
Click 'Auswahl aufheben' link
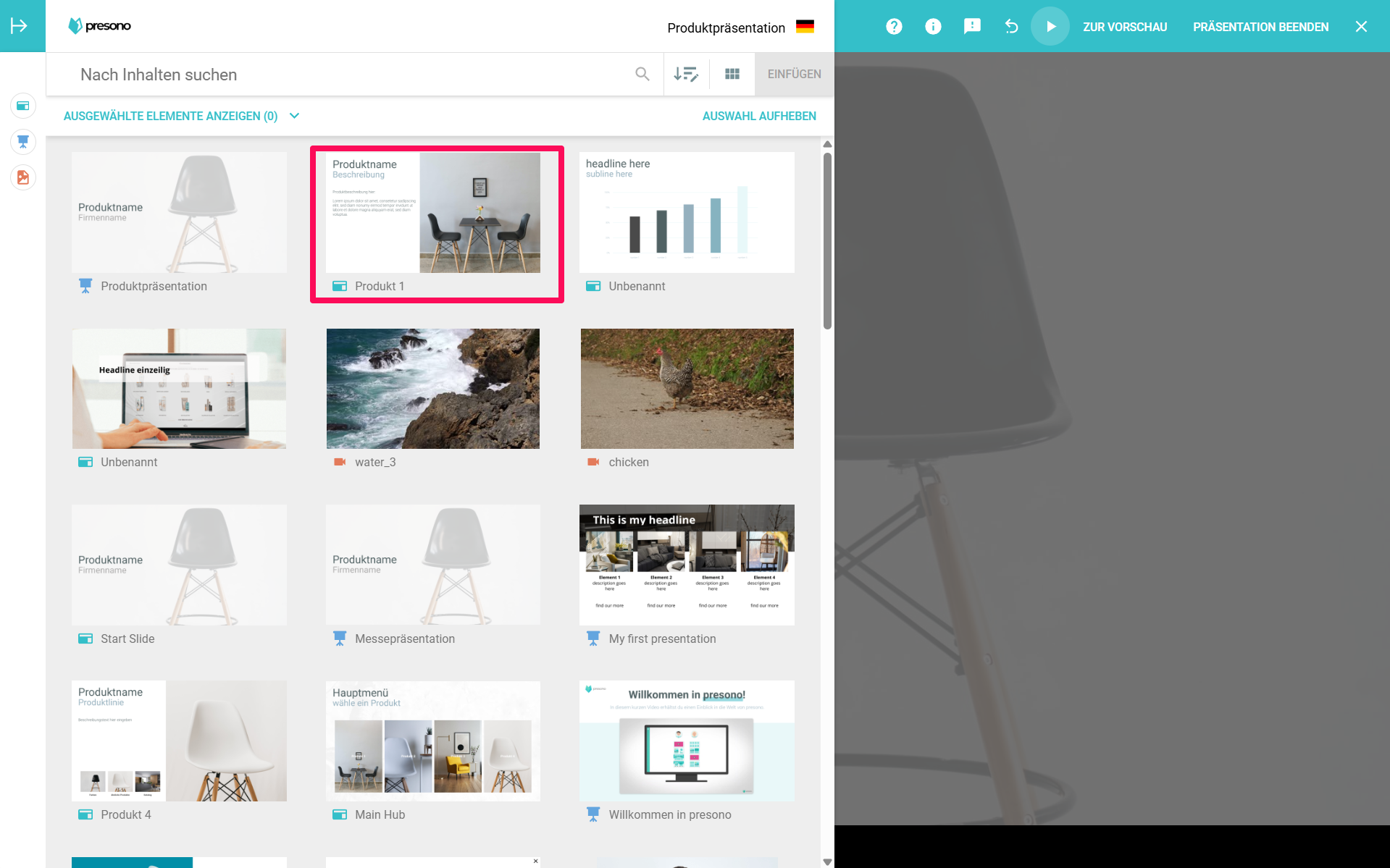click(758, 116)
